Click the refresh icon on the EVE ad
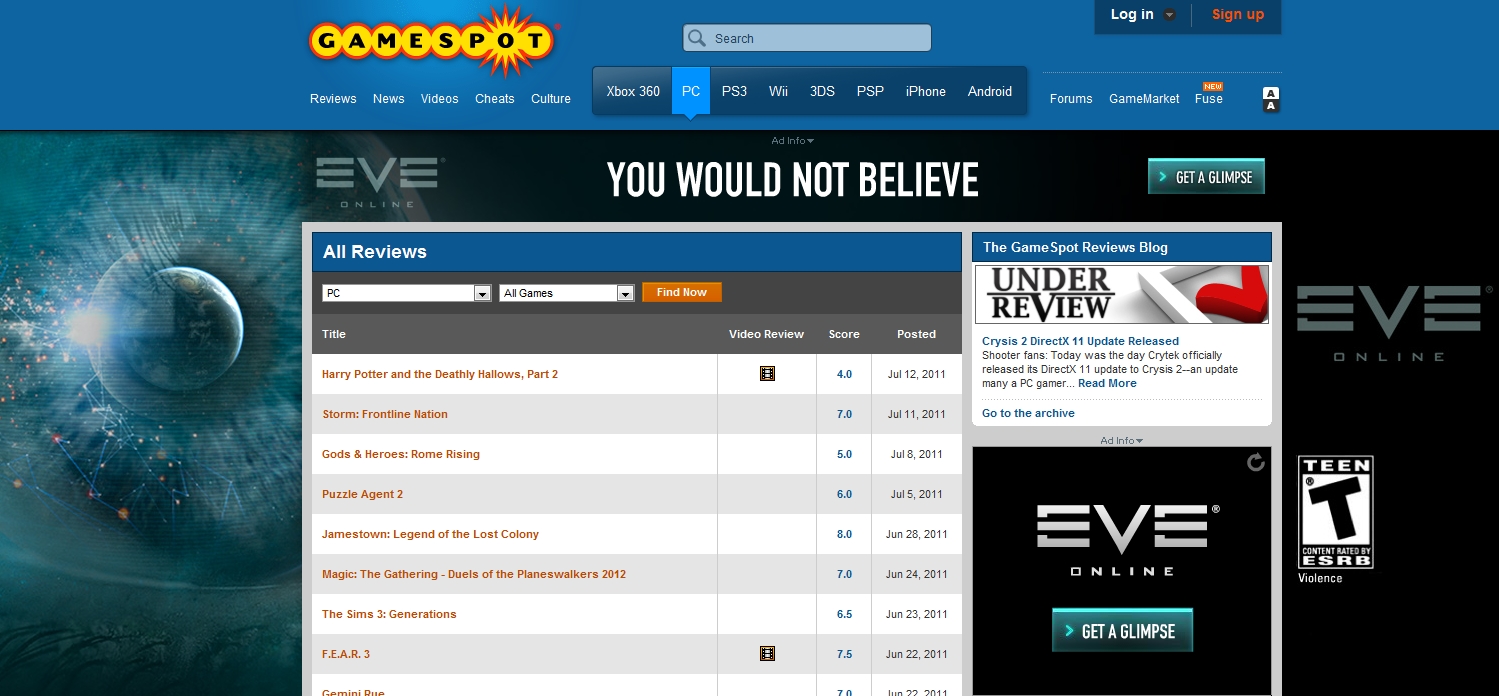The width and height of the screenshot is (1499, 696). coord(1256,462)
